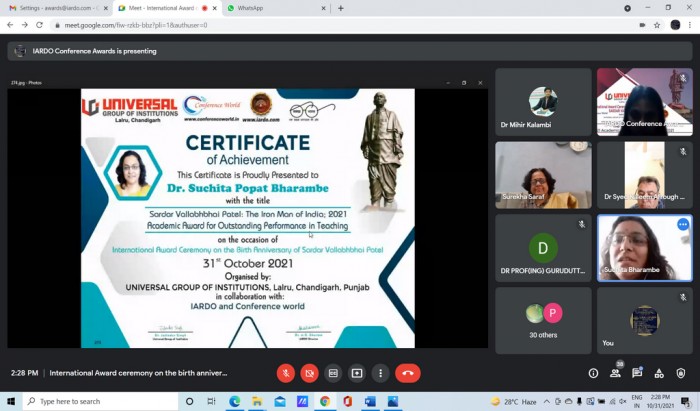Open options on Suchita Bharambe tile
The height and width of the screenshot is (411, 700).
pos(683,224)
